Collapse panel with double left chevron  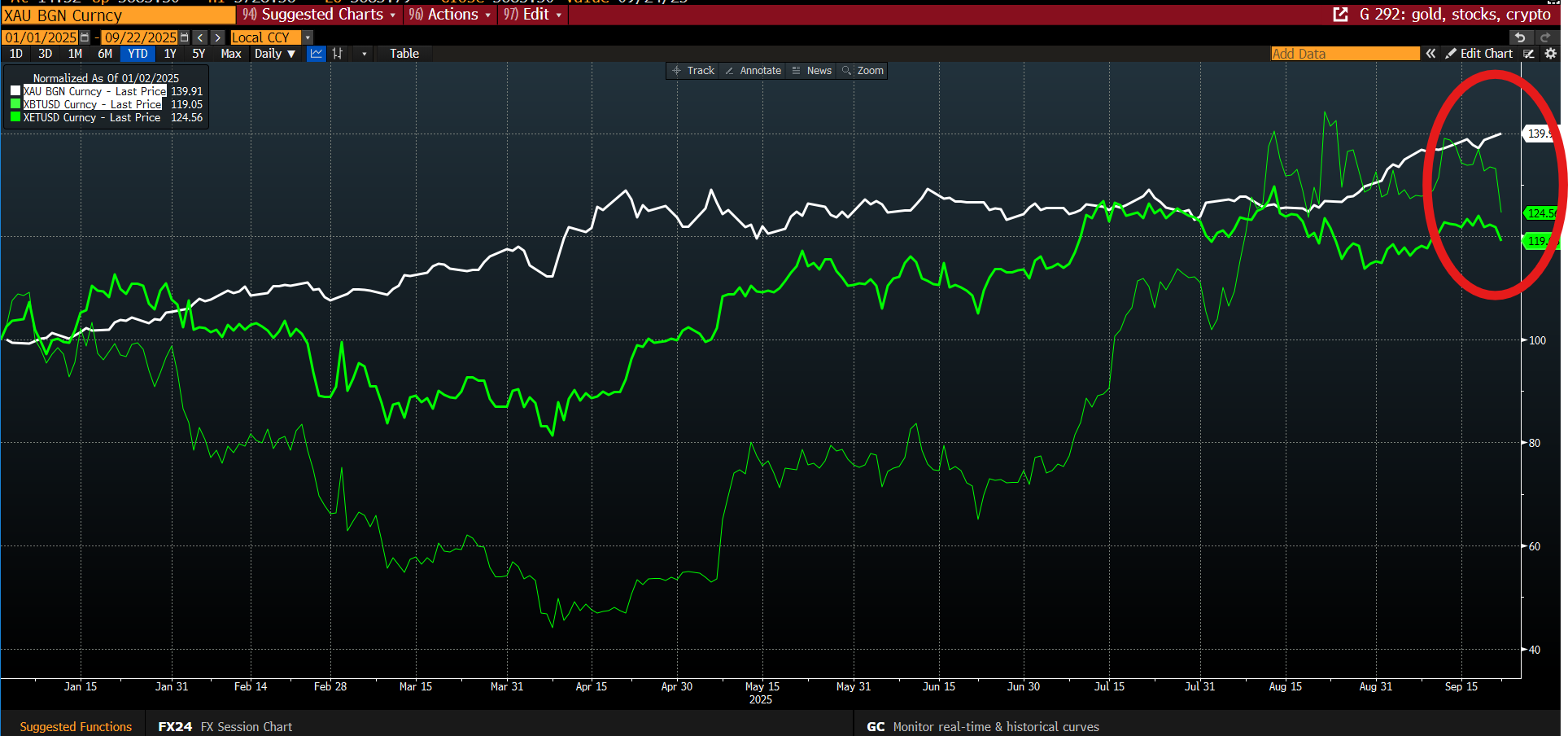point(1430,54)
